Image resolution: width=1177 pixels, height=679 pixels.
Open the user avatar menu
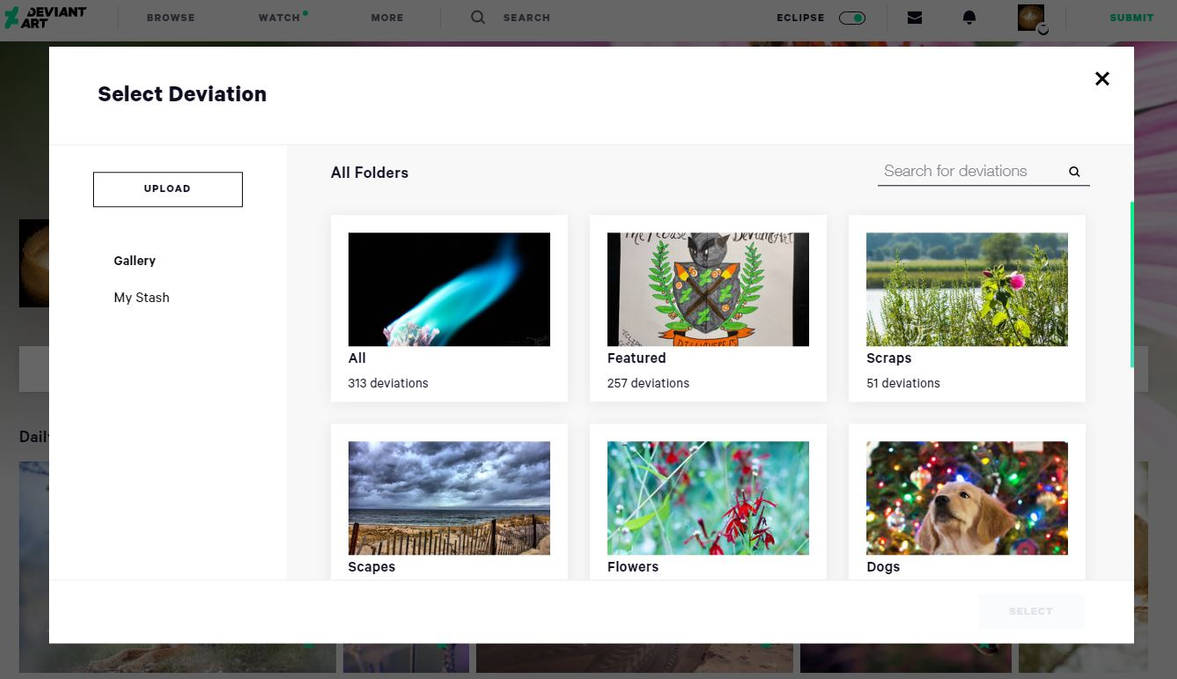[x=1031, y=17]
